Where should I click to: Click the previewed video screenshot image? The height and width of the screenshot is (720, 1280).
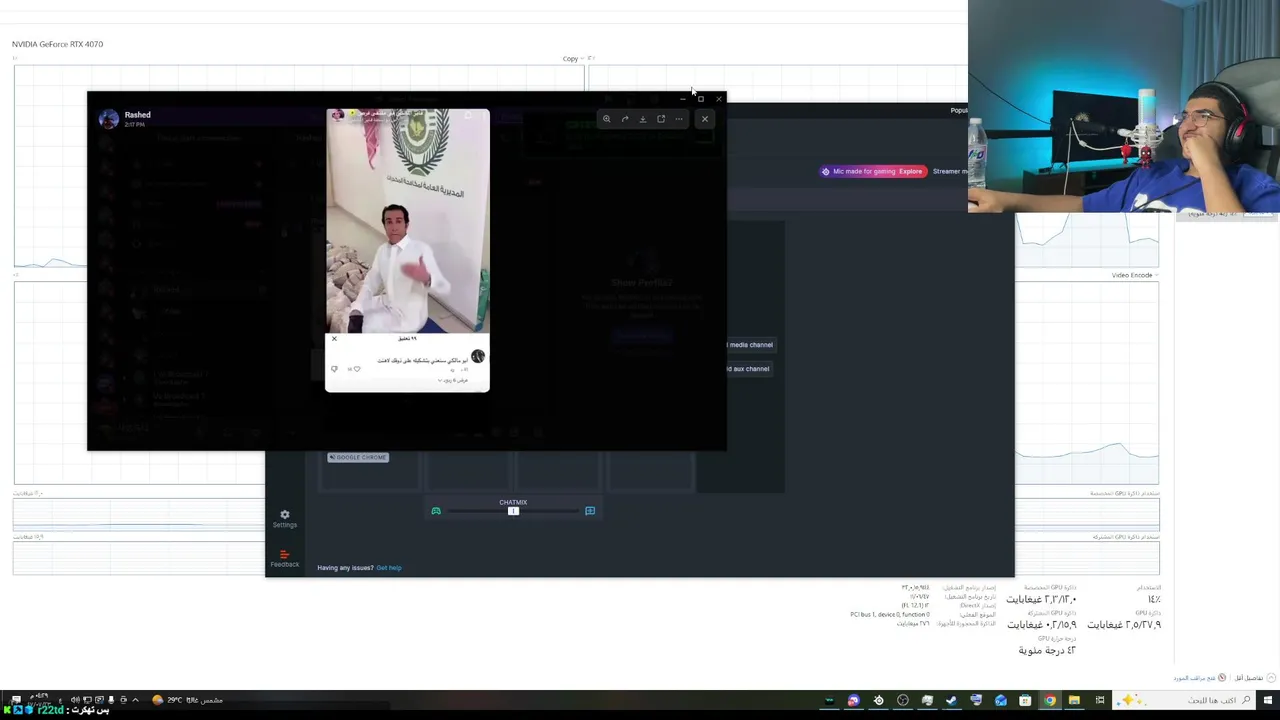pyautogui.click(x=408, y=250)
